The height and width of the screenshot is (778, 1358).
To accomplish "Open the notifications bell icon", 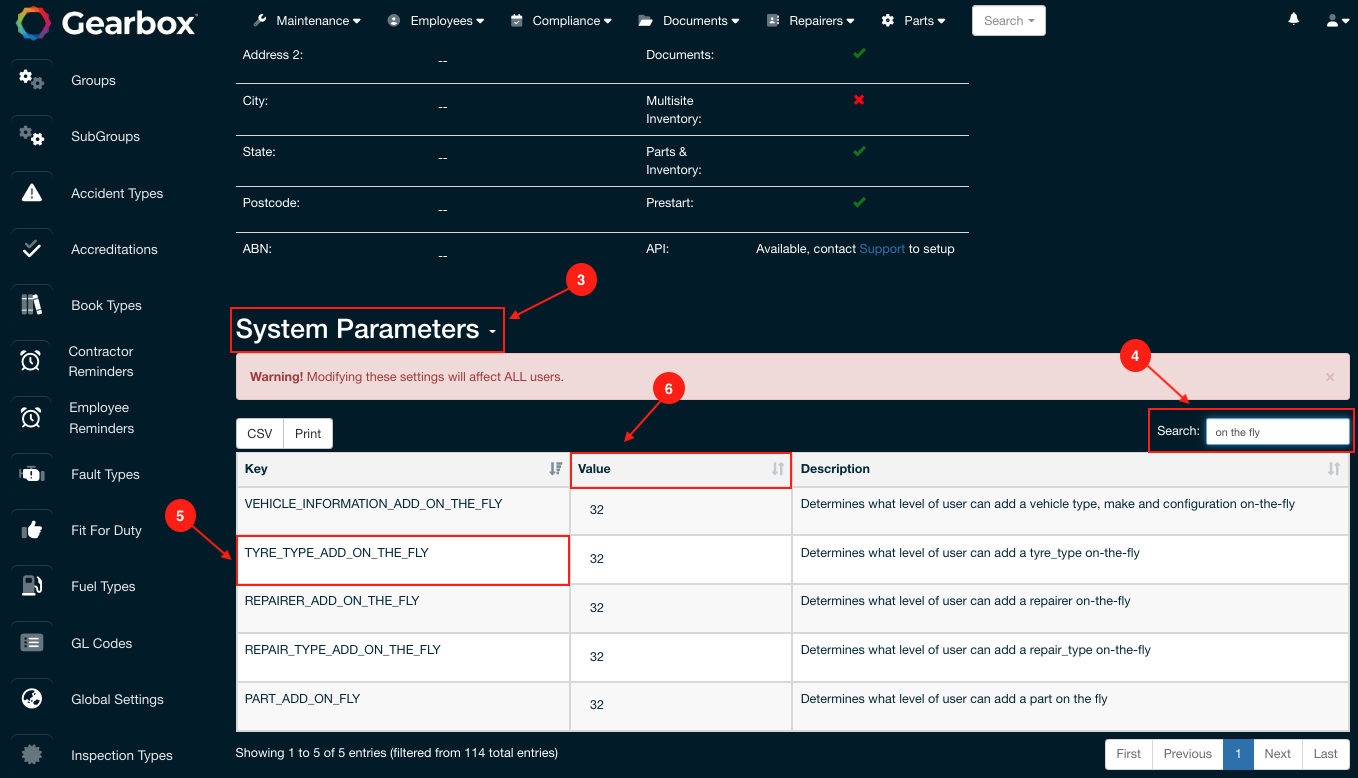I will [1294, 19].
